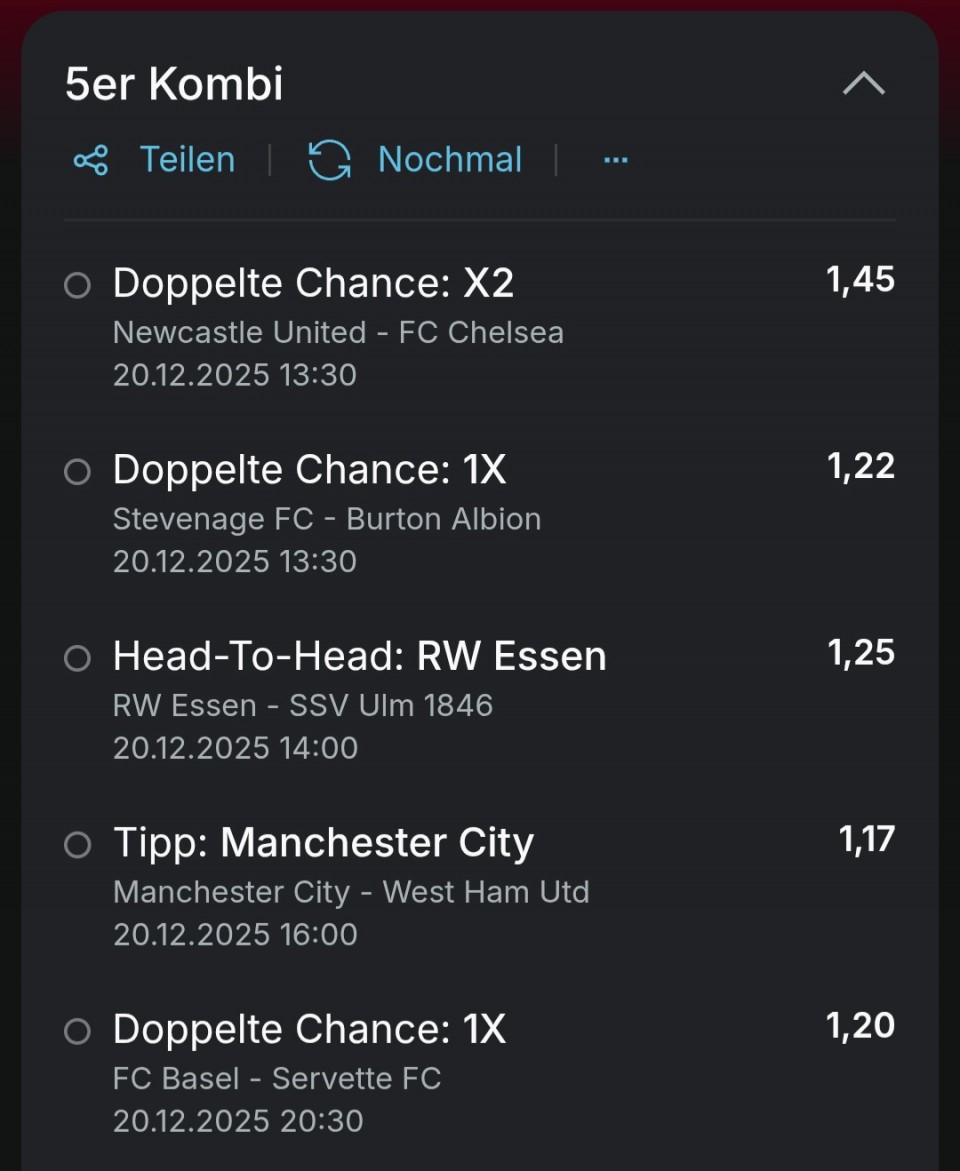This screenshot has width=960, height=1171.
Task: Click the Newcastle United - FC Chelsea match
Action: (x=338, y=332)
